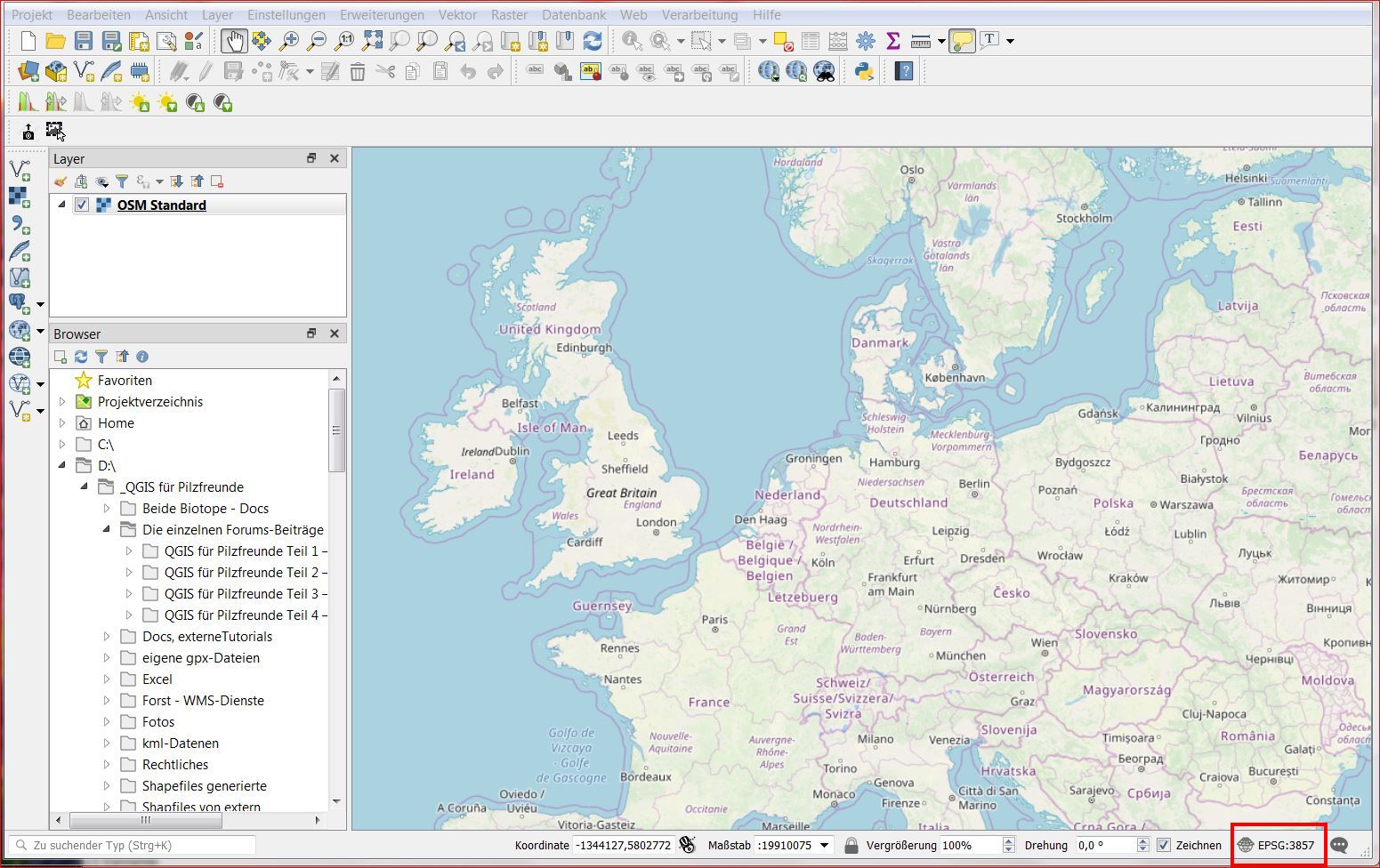Viewport: 1380px width, 868px height.
Task: Click the locator search input field
Action: pos(133,845)
